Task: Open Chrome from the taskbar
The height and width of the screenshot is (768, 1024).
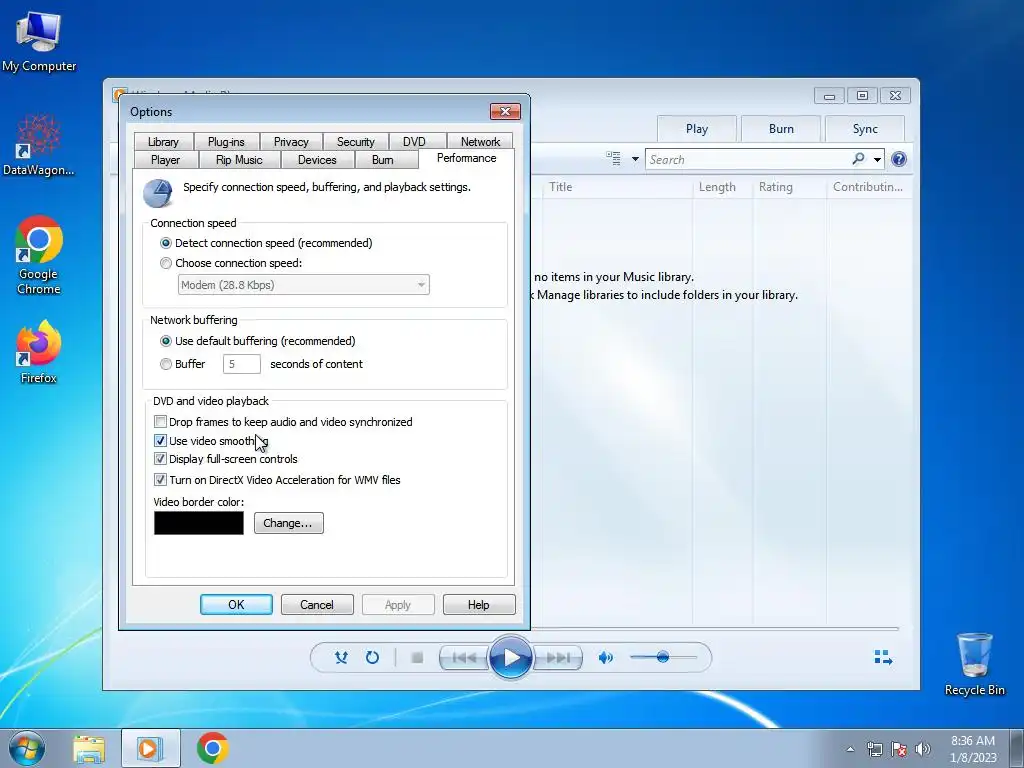Action: tap(212, 748)
